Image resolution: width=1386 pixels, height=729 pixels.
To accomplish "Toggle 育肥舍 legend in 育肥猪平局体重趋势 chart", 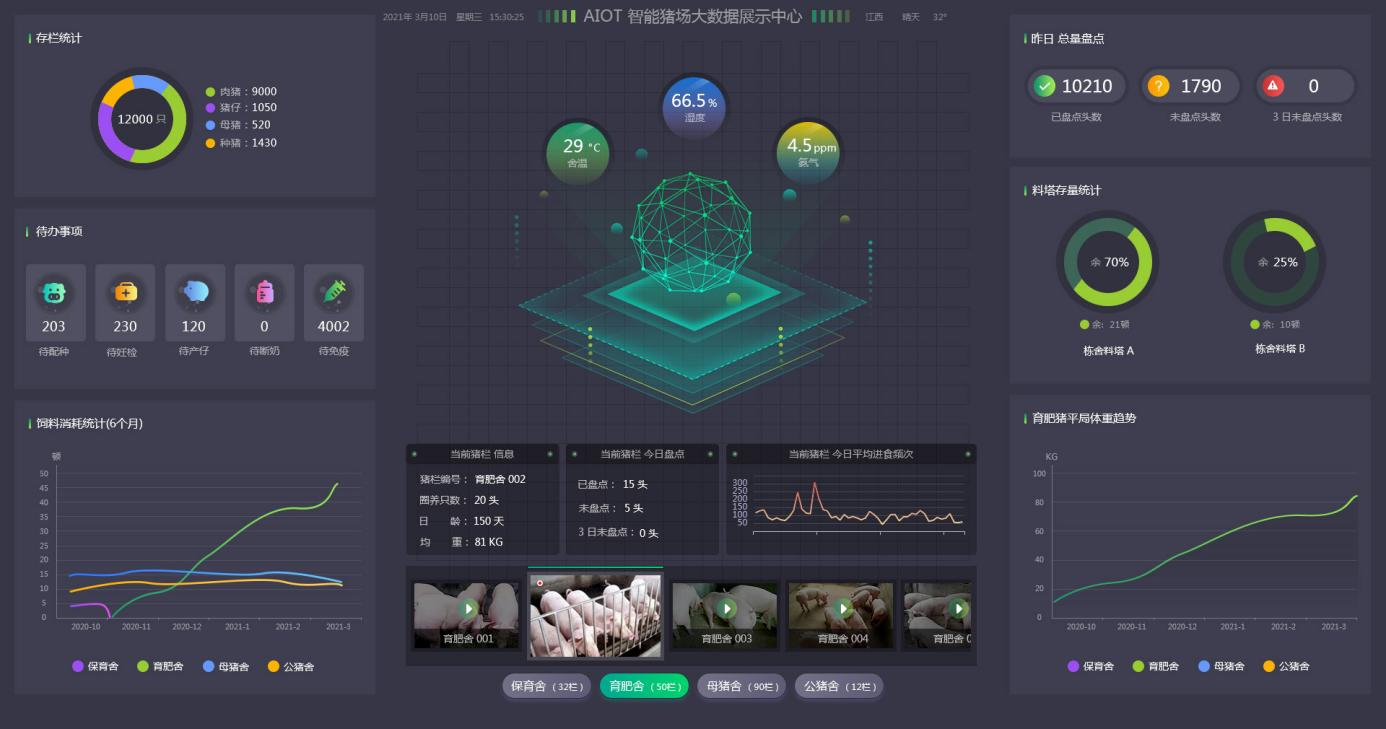I will coord(1156,666).
